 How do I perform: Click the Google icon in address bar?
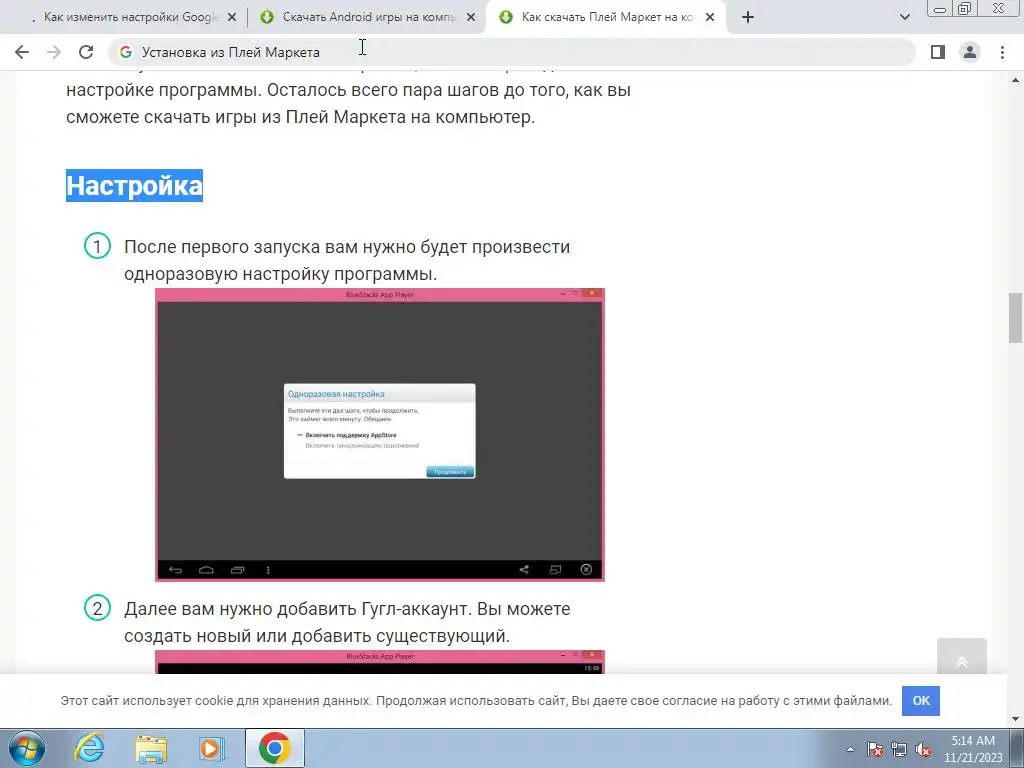126,52
